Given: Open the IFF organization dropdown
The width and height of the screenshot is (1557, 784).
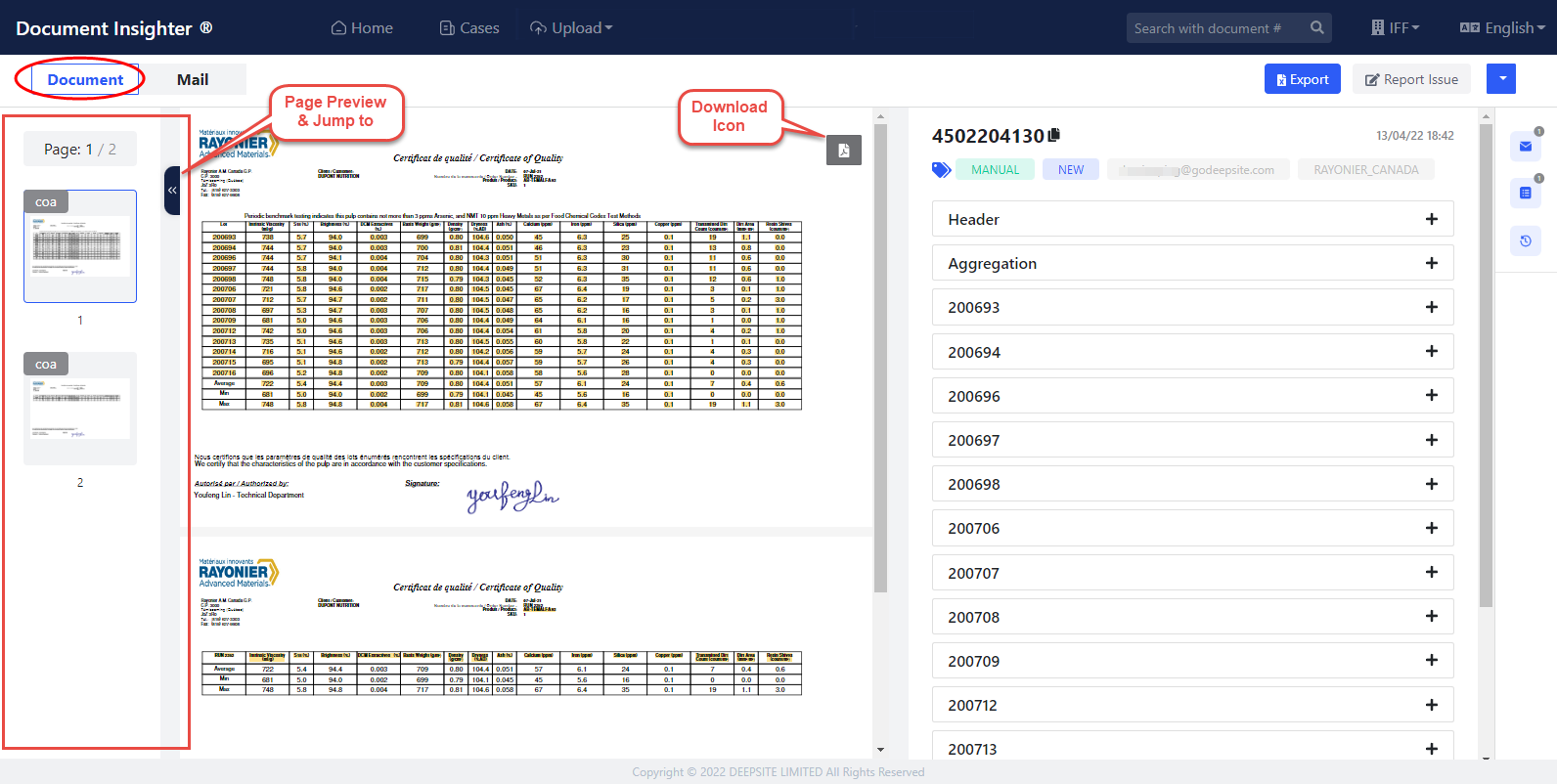Looking at the screenshot, I should coord(1395,28).
